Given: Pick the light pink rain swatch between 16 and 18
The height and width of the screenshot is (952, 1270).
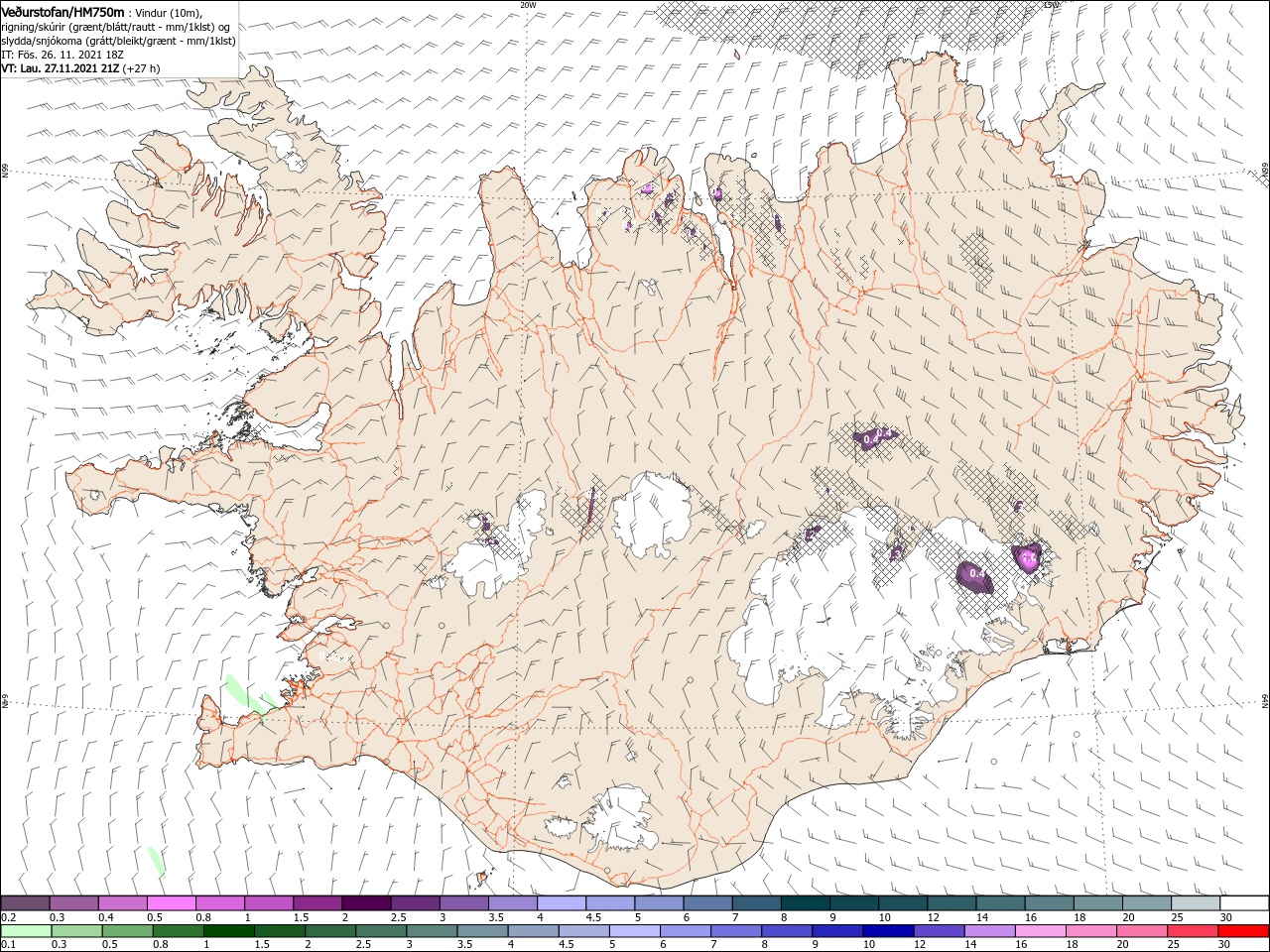Looking at the screenshot, I should coord(1042,931).
